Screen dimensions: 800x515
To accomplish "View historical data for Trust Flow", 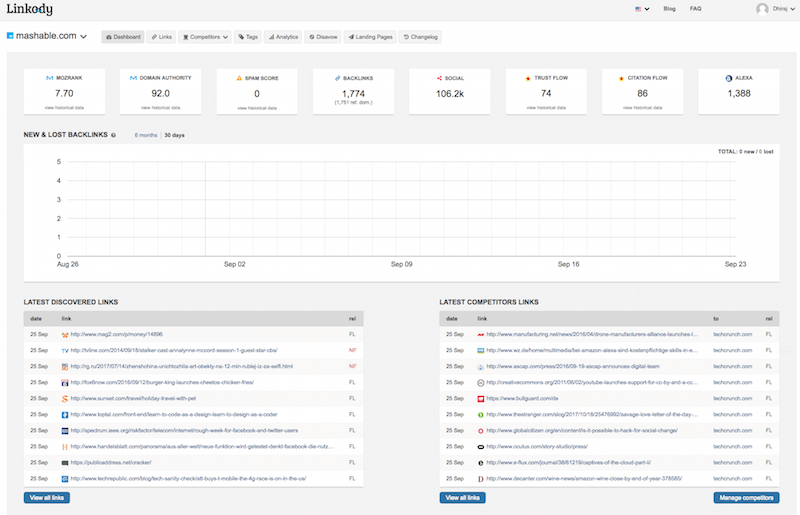I will click(546, 108).
